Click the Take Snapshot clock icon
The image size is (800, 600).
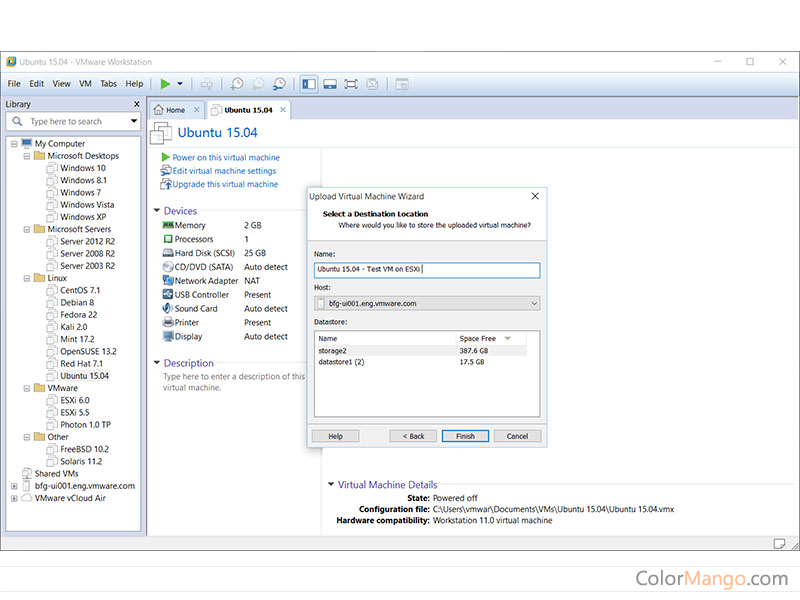[237, 84]
